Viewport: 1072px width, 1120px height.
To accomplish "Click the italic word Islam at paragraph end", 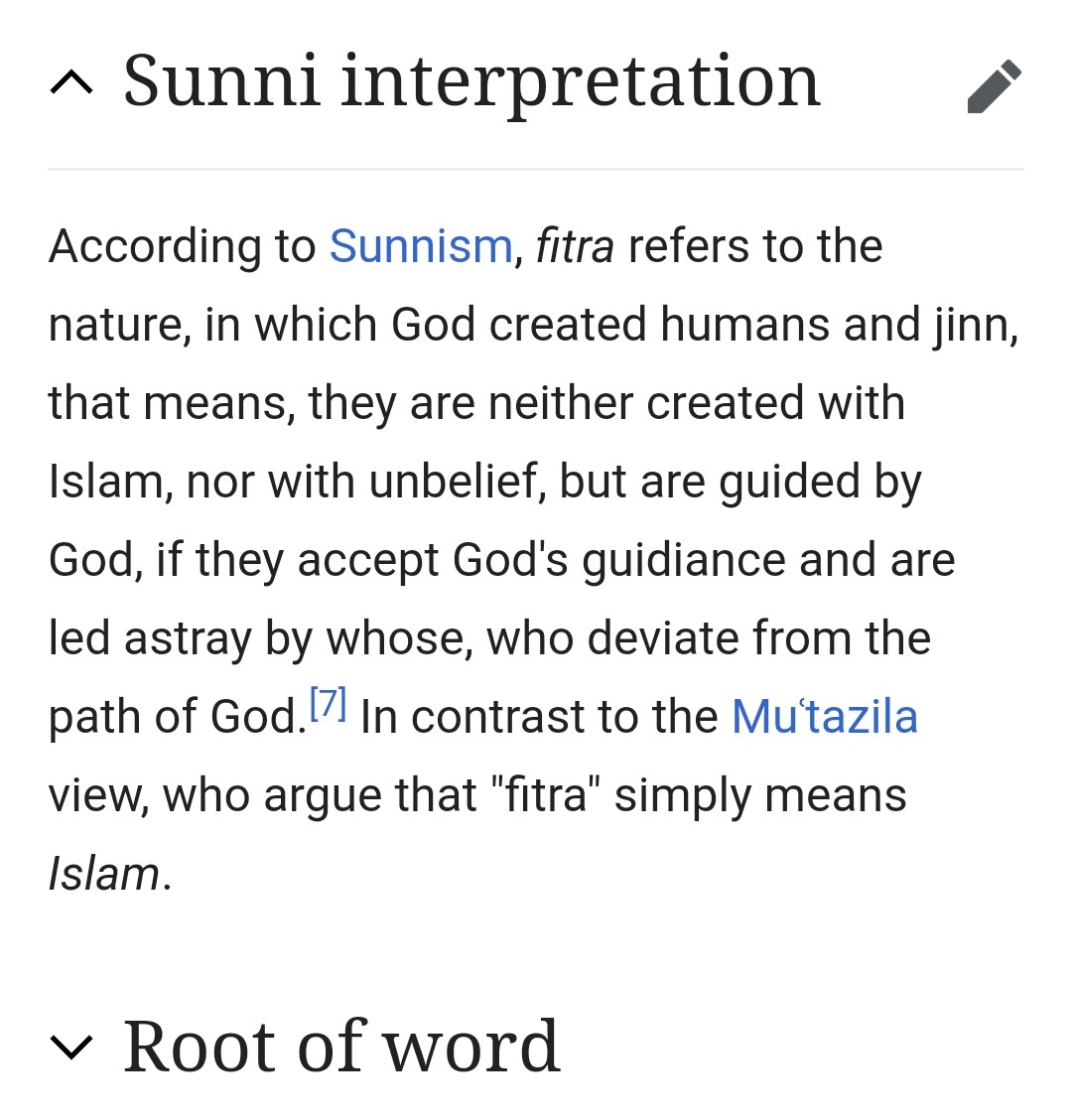I will [103, 874].
